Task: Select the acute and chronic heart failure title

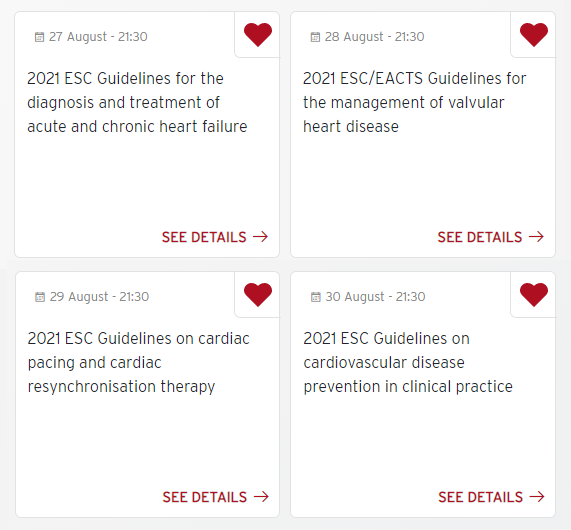Action: pos(137,103)
